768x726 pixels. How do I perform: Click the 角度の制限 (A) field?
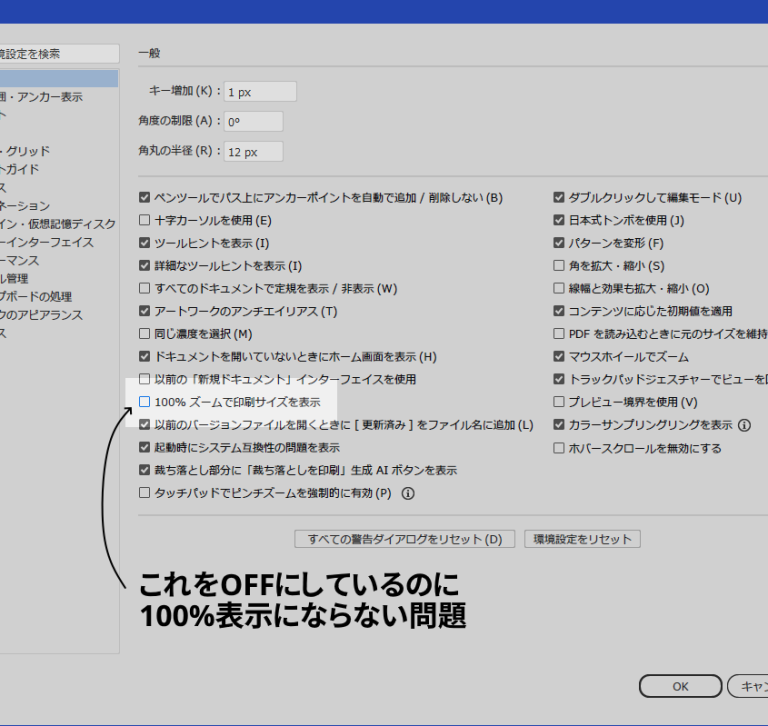[x=253, y=121]
